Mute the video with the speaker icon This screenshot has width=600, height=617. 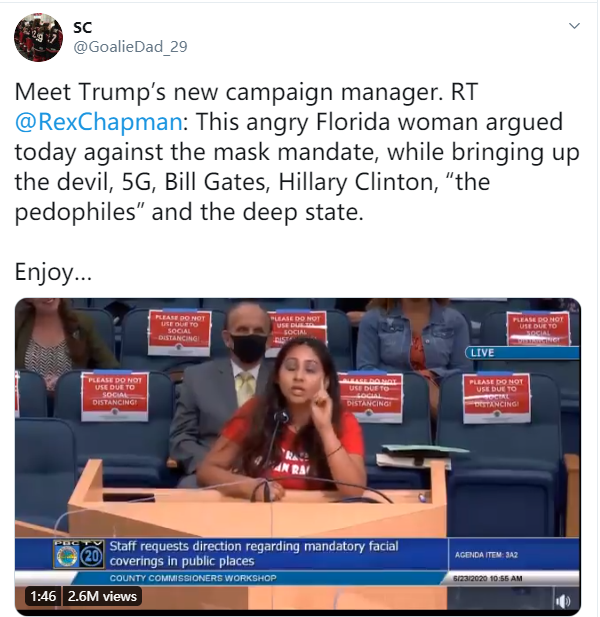click(x=563, y=601)
